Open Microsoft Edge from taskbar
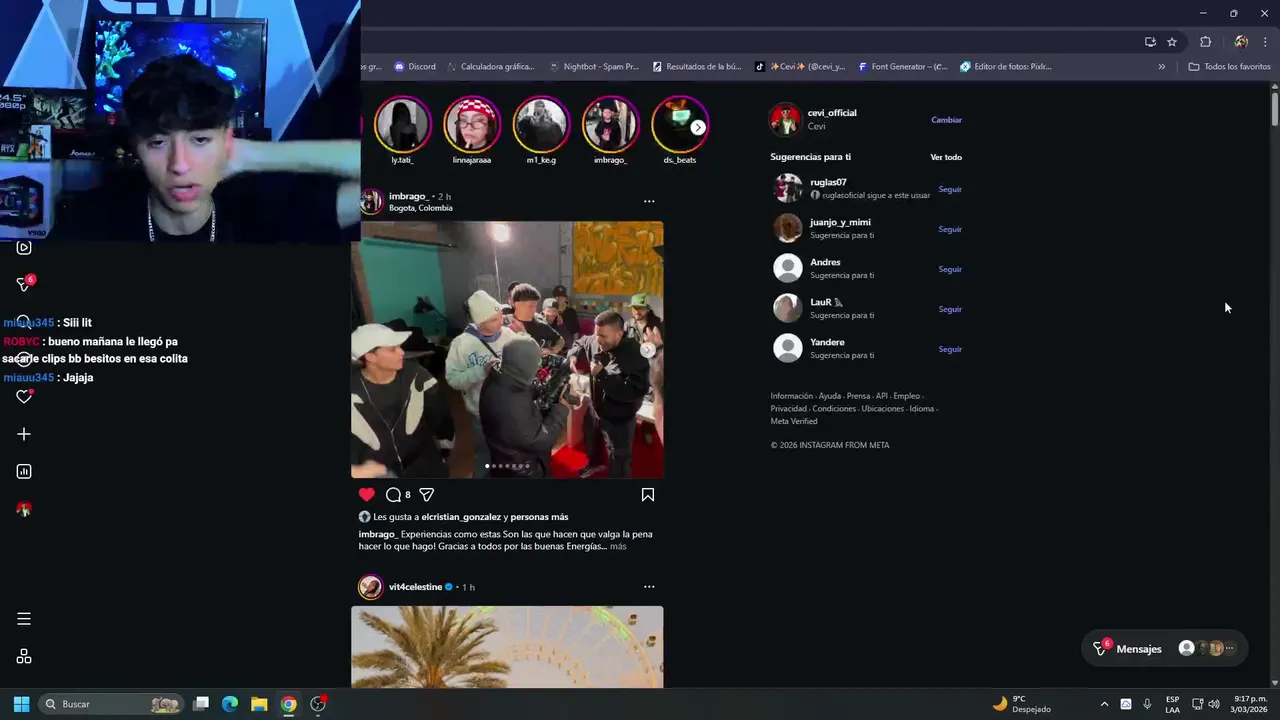The image size is (1280, 720). coord(230,704)
